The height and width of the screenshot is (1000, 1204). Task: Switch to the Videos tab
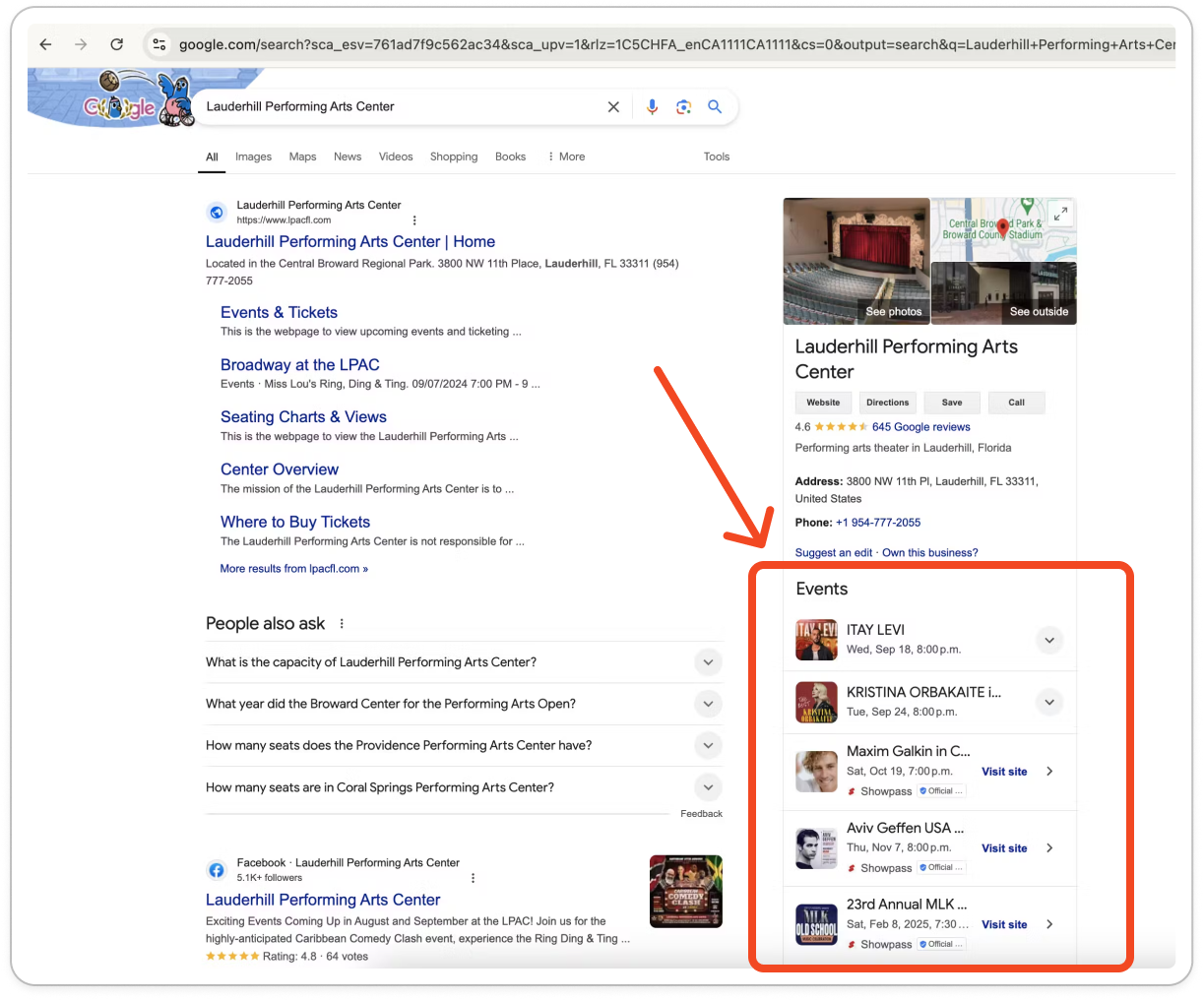click(x=396, y=156)
